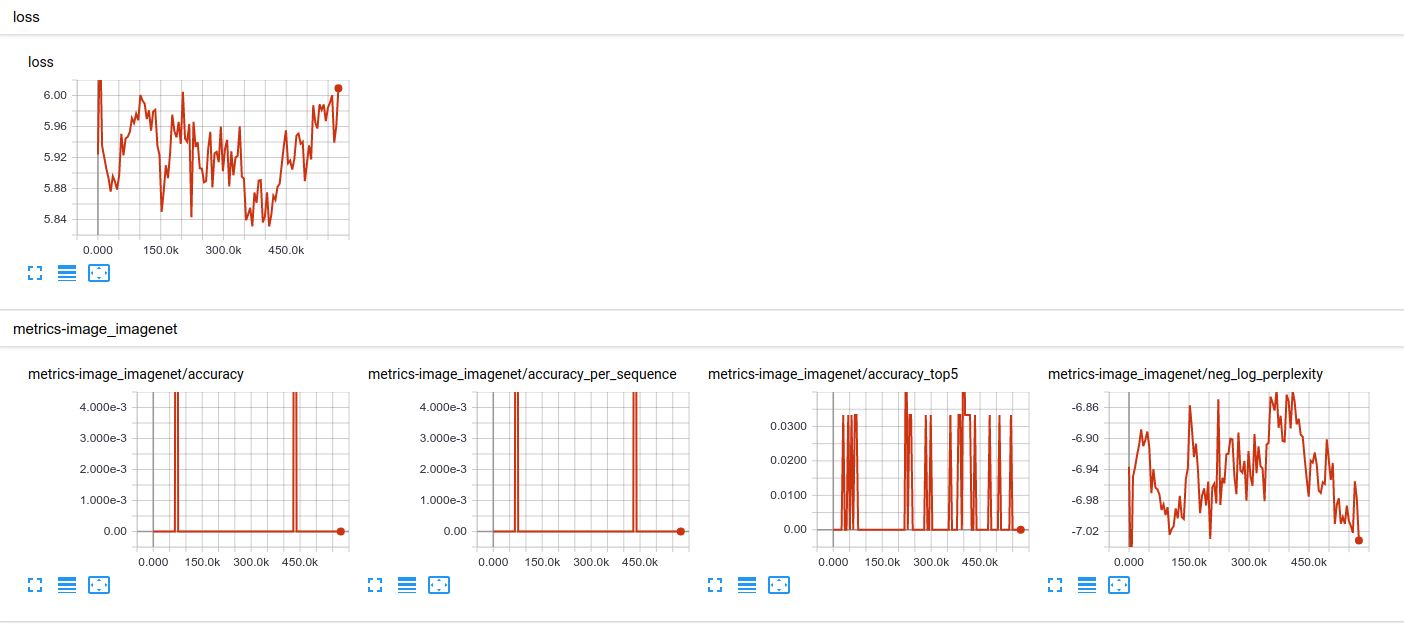
Task: Toggle log scale on the neg_log_perplexity chart
Action: coord(1087,585)
